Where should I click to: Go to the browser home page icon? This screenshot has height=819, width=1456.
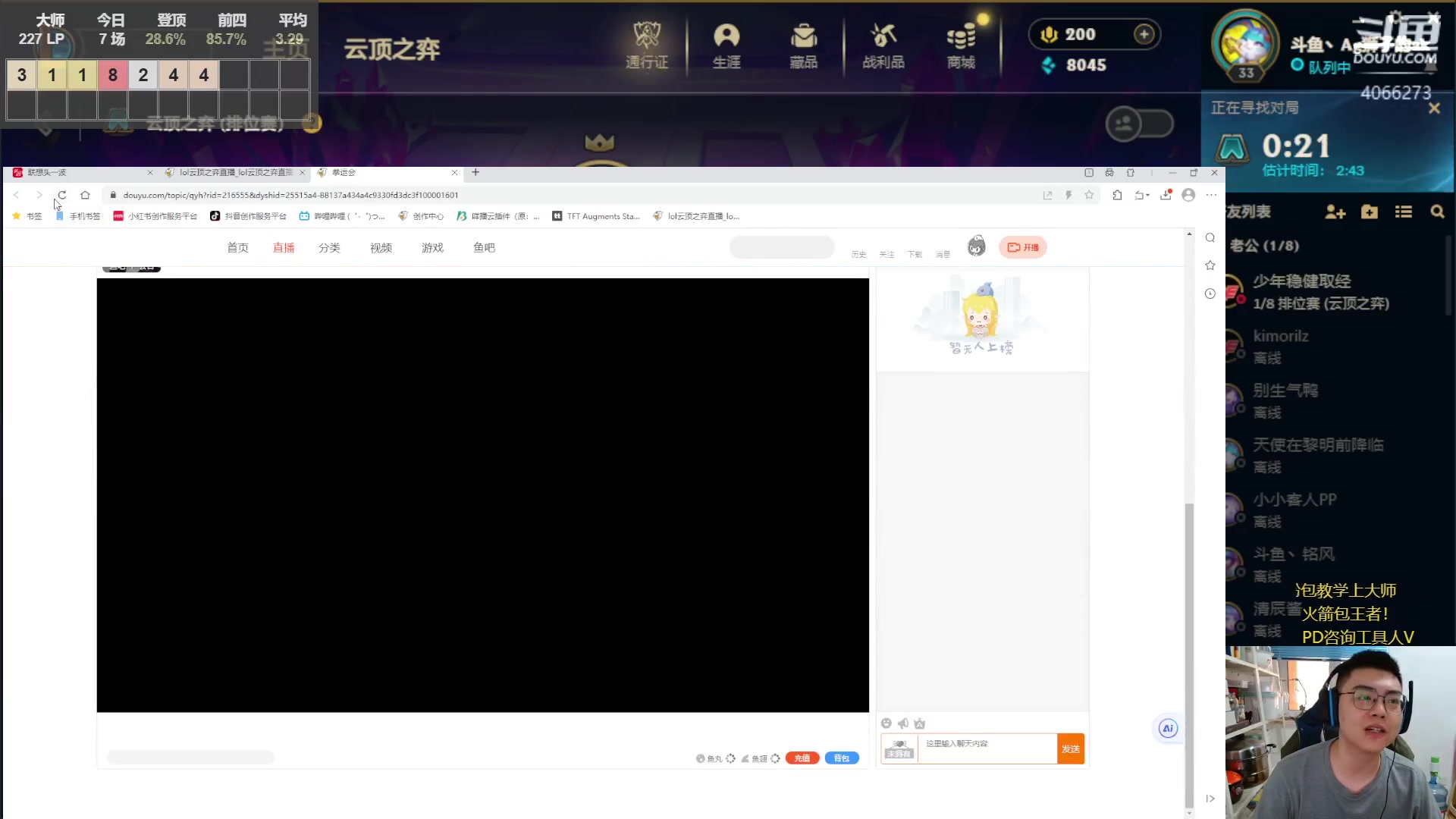coord(85,195)
